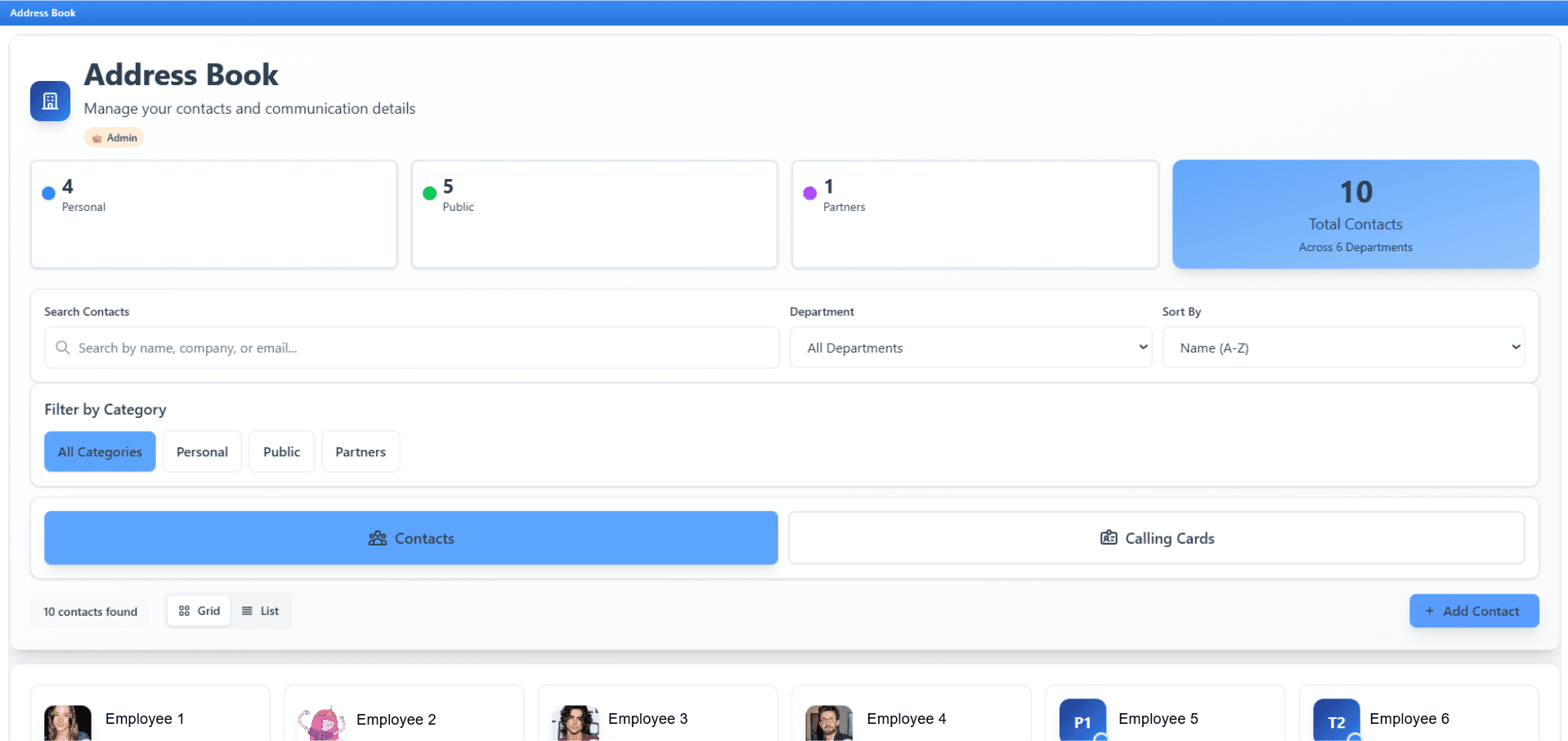Click the T2 avatar badge for Employee 6
The image size is (1568, 741).
click(x=1336, y=721)
